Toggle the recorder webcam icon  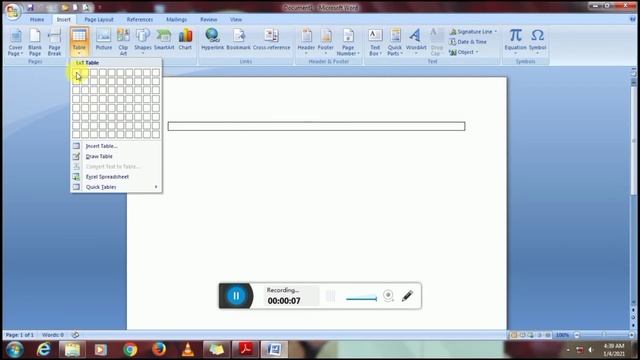pyautogui.click(x=388, y=295)
